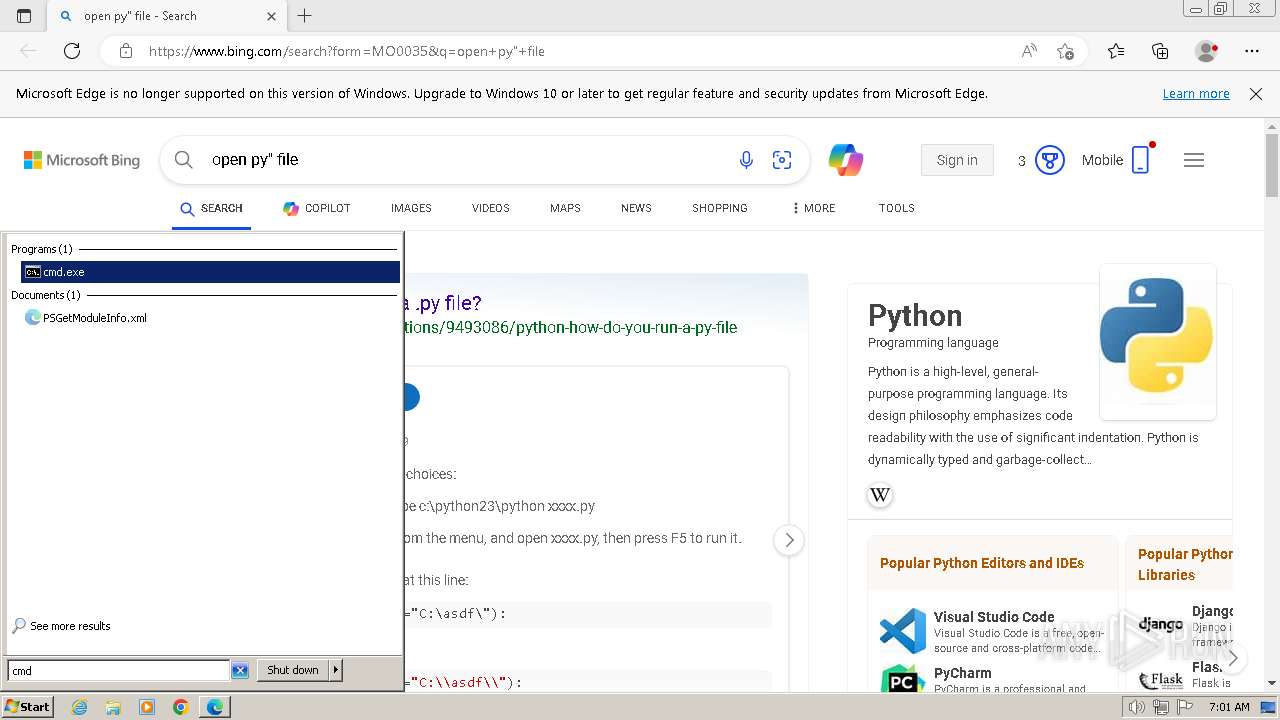Image resolution: width=1280 pixels, height=720 pixels.
Task: Click the Learn more link
Action: (1196, 93)
